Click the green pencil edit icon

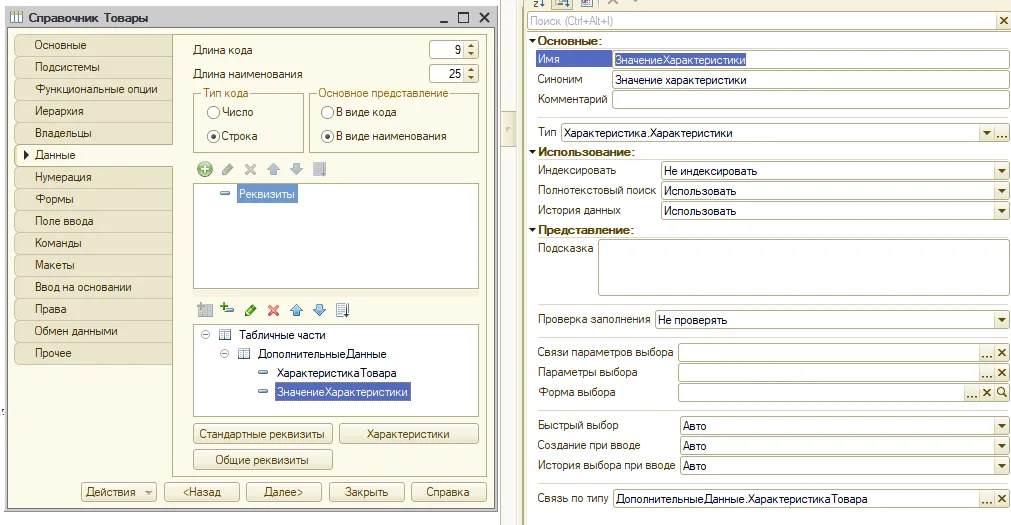250,310
